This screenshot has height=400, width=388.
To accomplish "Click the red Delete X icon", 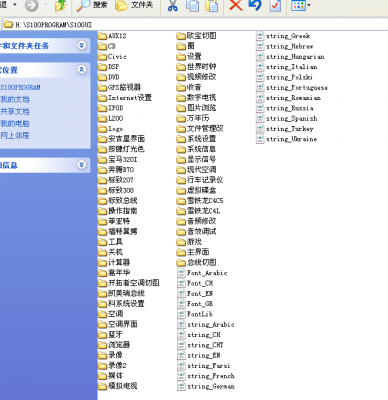I will coord(236,5).
